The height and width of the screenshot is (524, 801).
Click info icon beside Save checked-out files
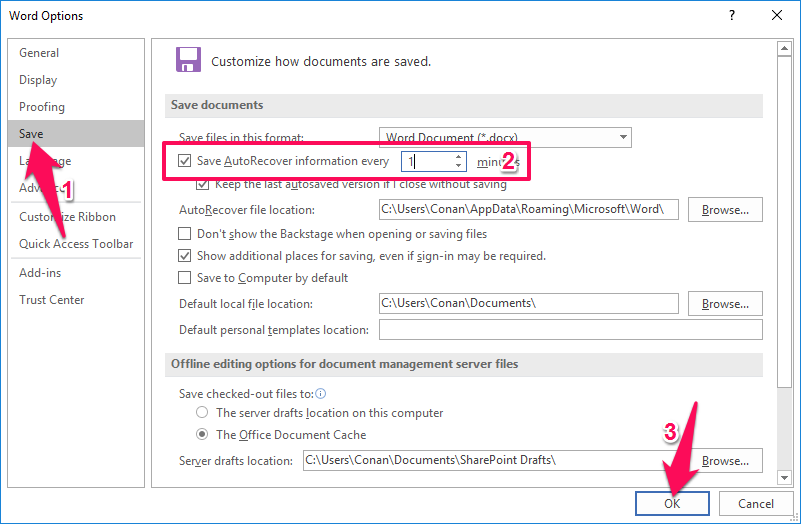pyautogui.click(x=320, y=394)
